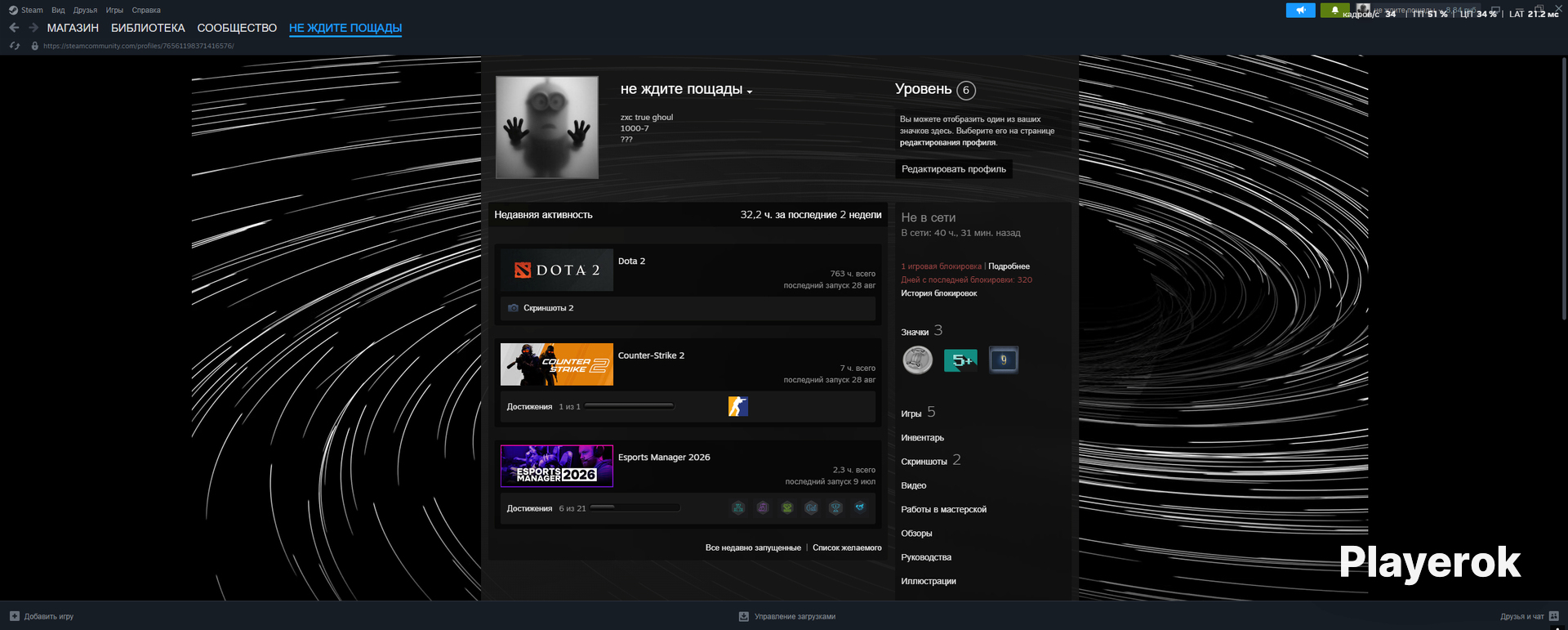This screenshot has width=1568, height=630.
Task: Switch to the СООБЩЕСТВО tab
Action: coord(237,28)
